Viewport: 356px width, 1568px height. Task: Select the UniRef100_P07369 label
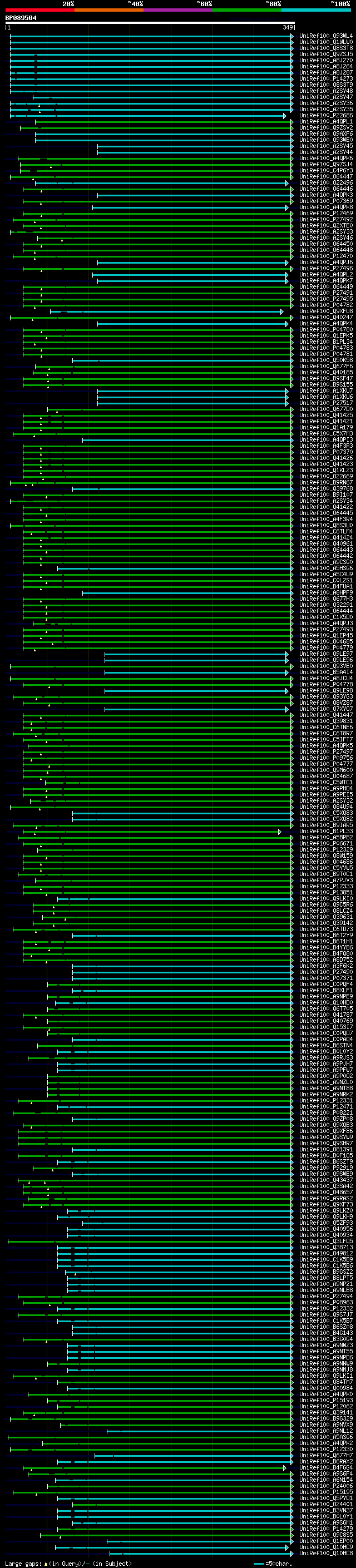[x=325, y=201]
